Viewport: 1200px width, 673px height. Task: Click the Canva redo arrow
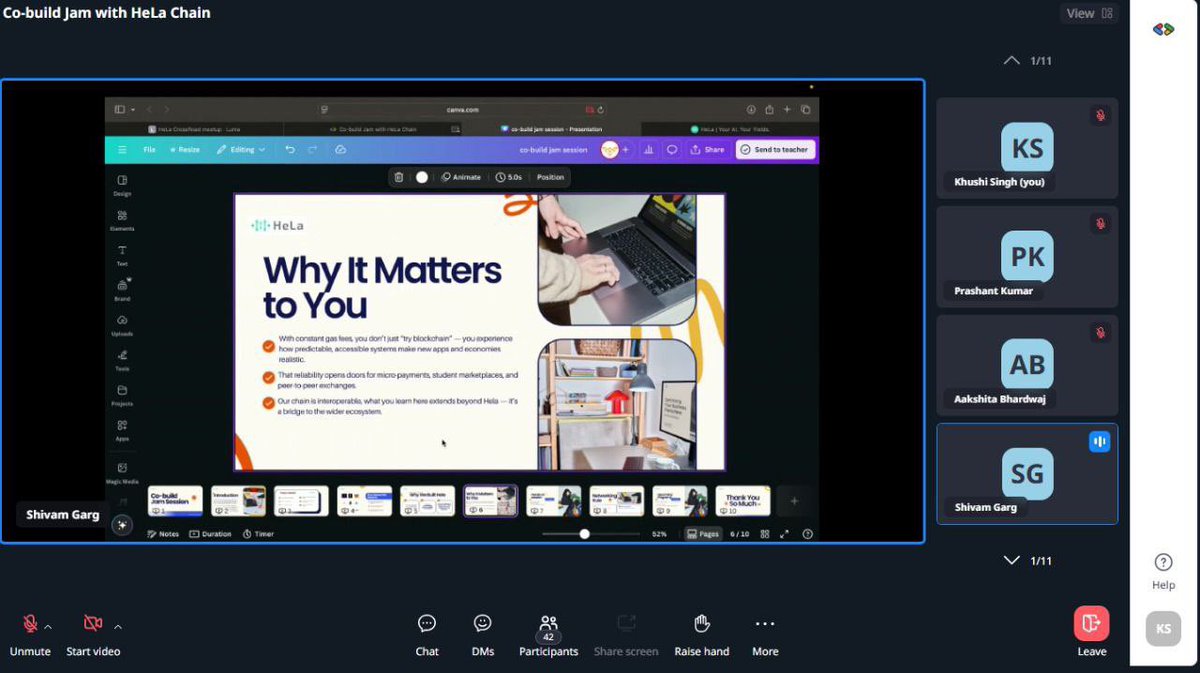point(312,150)
